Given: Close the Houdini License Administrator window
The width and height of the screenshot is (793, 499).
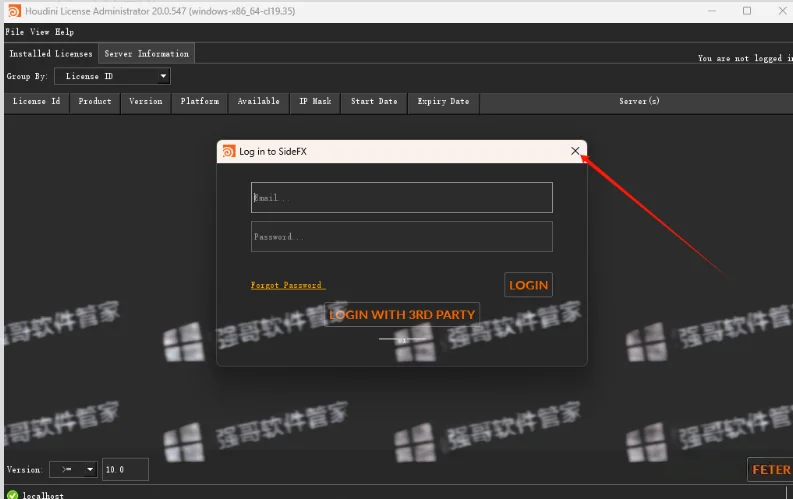Looking at the screenshot, I should click(782, 11).
